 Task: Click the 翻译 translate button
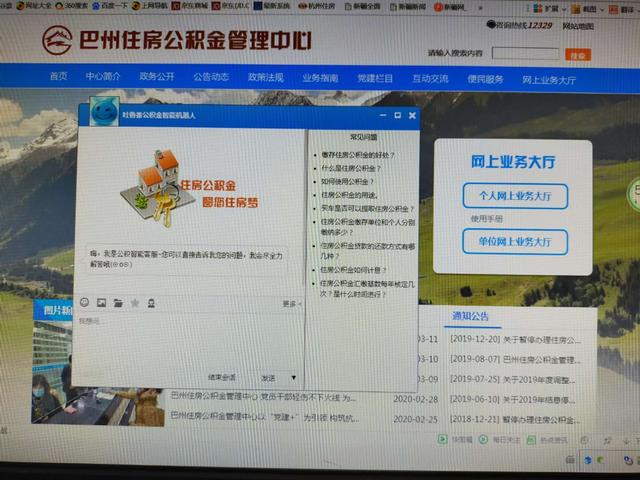(621, 9)
